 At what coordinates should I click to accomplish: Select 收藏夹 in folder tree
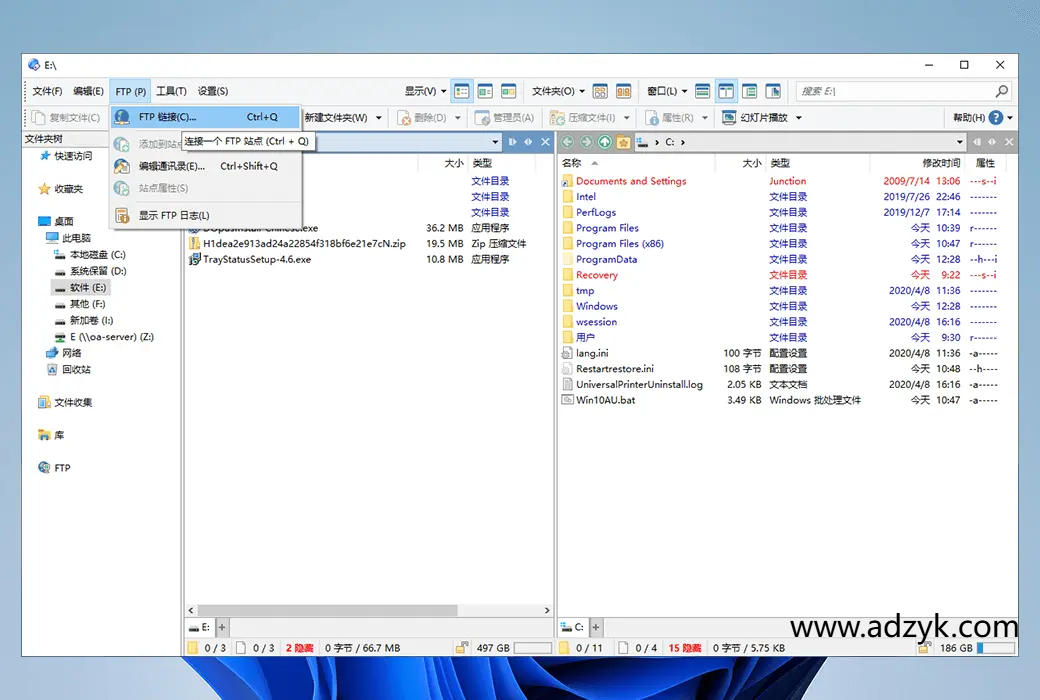[x=61, y=188]
